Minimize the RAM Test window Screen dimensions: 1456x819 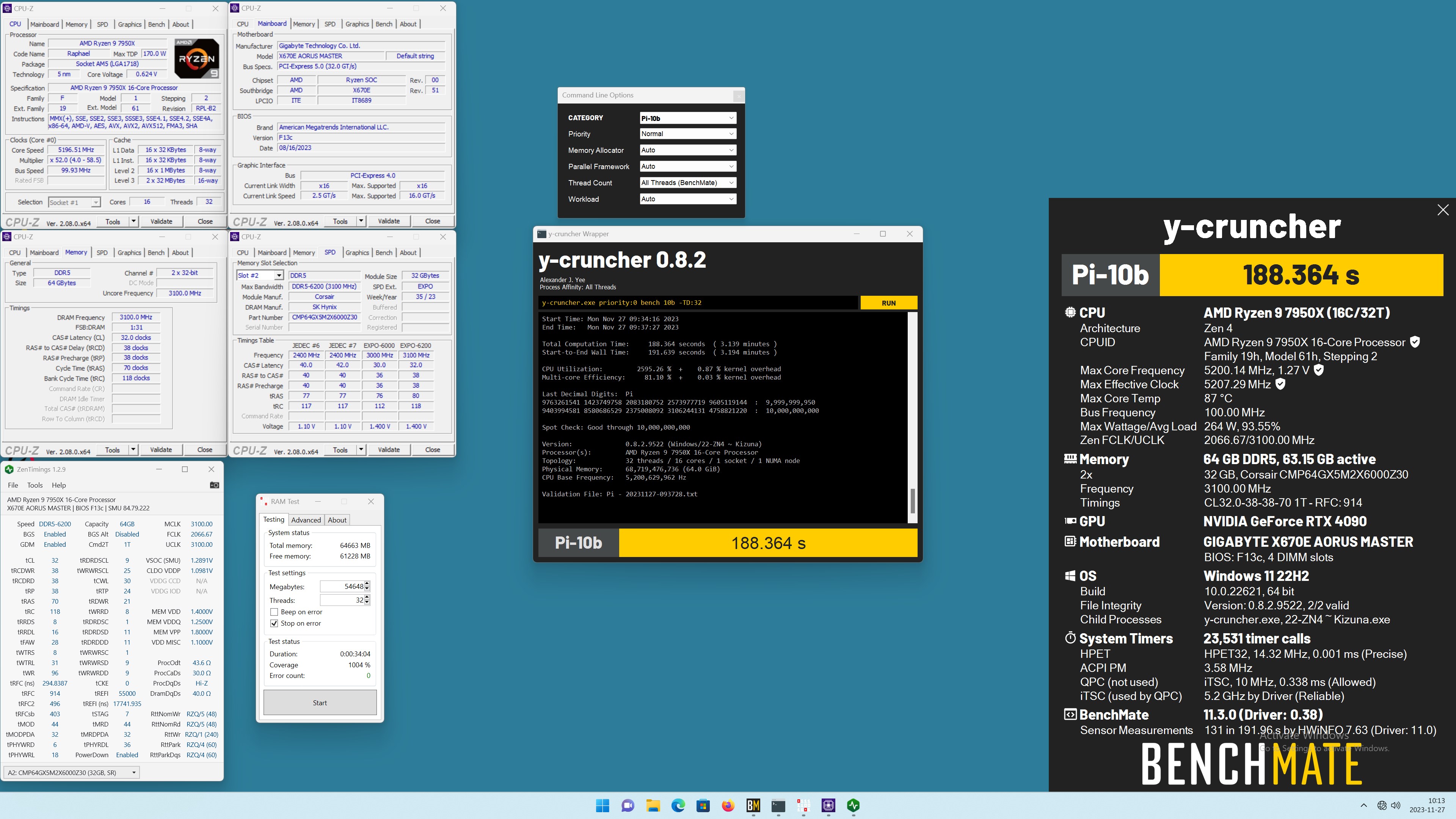pyautogui.click(x=318, y=501)
